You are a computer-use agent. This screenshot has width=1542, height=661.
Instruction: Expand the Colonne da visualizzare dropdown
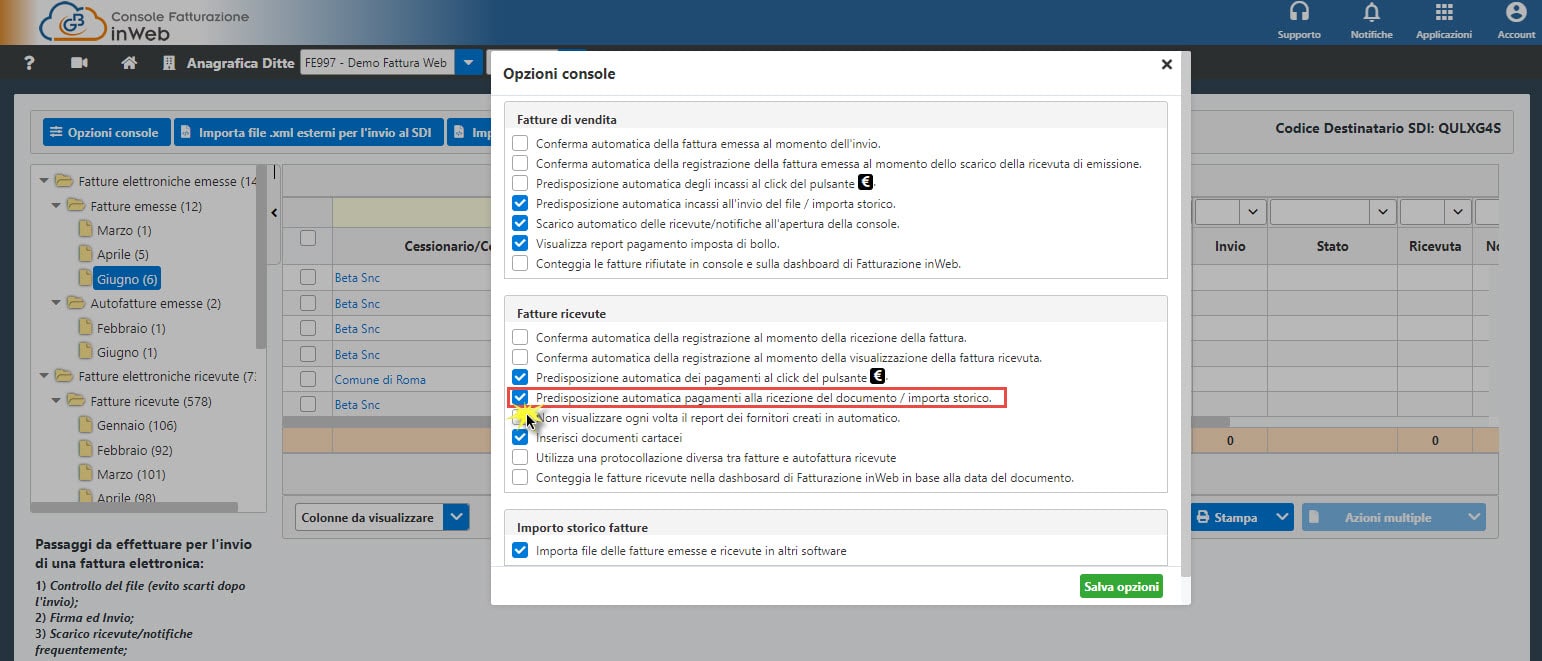coord(456,517)
